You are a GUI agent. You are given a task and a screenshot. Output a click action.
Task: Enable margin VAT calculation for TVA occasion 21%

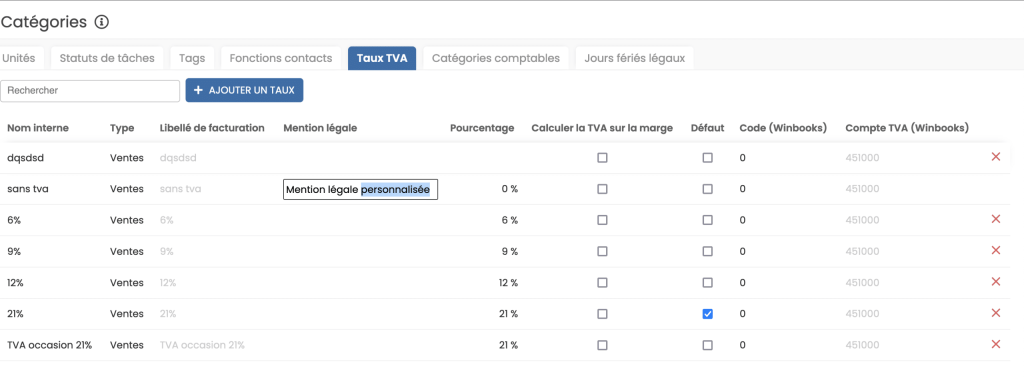(602, 345)
